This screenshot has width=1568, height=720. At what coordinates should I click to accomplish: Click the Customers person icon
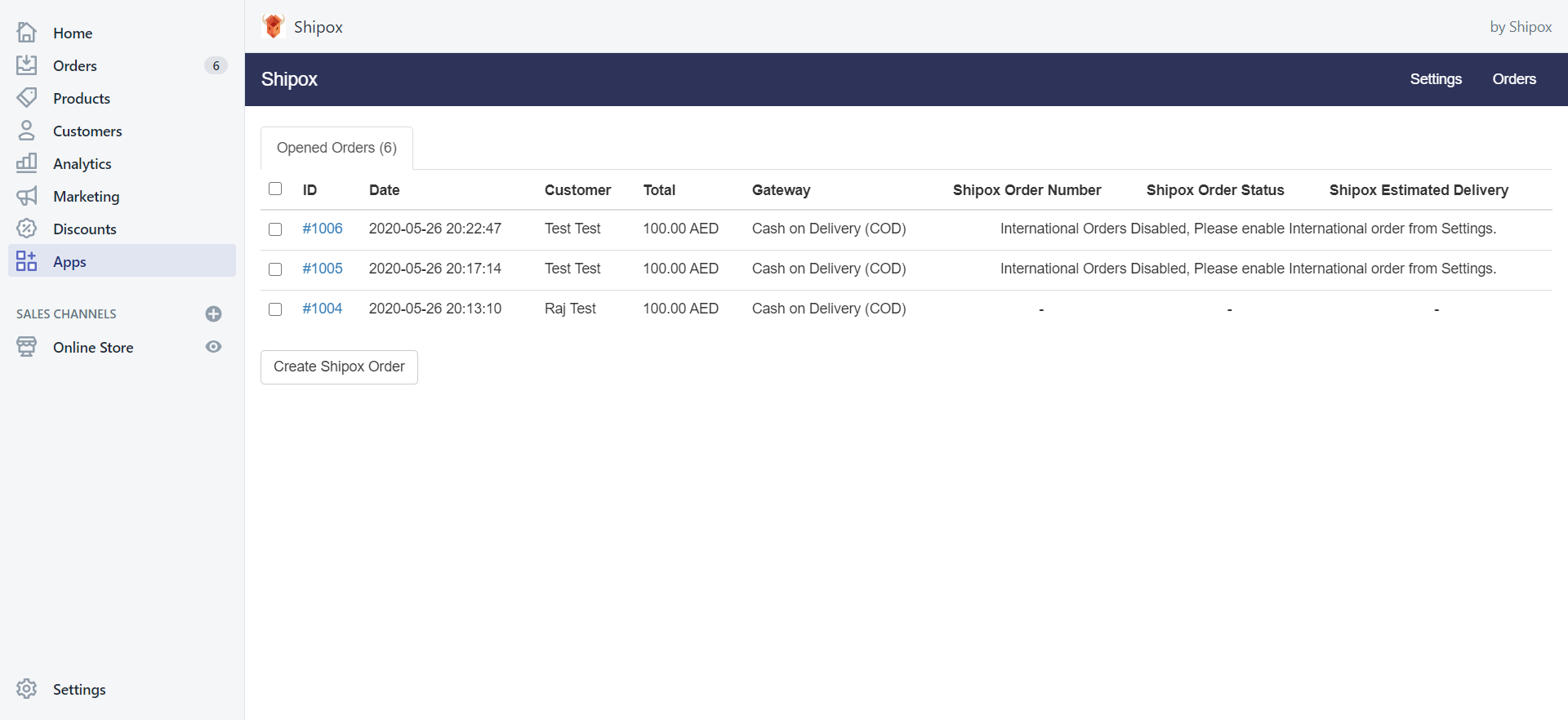point(27,131)
